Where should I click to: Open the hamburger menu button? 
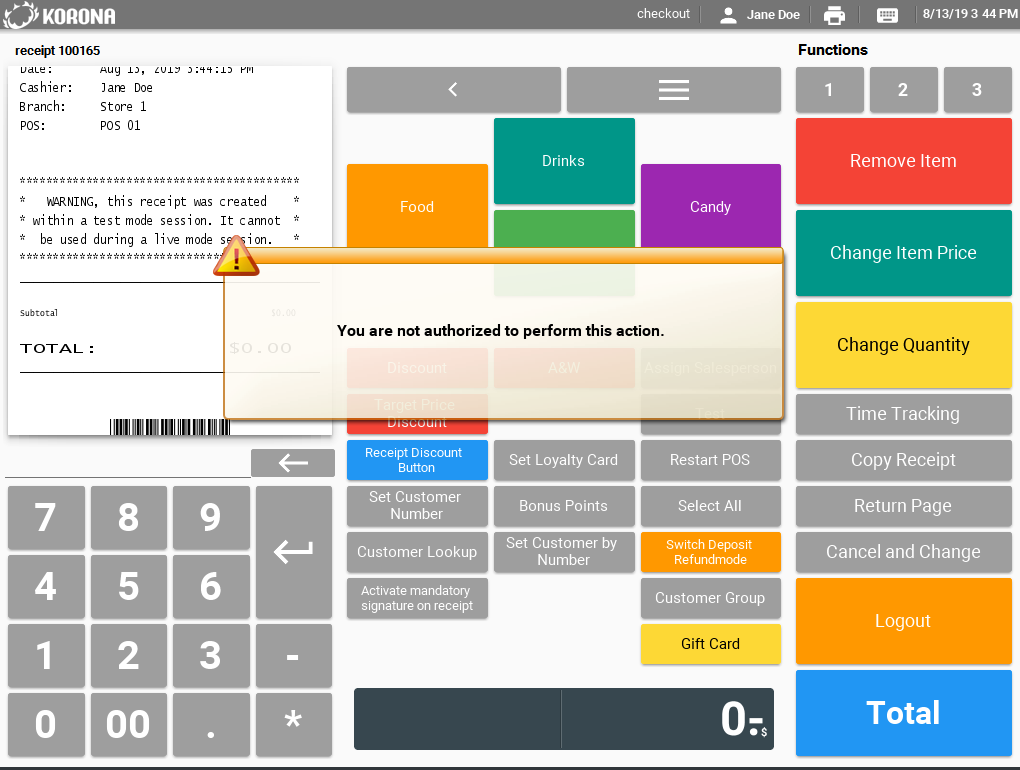point(673,90)
